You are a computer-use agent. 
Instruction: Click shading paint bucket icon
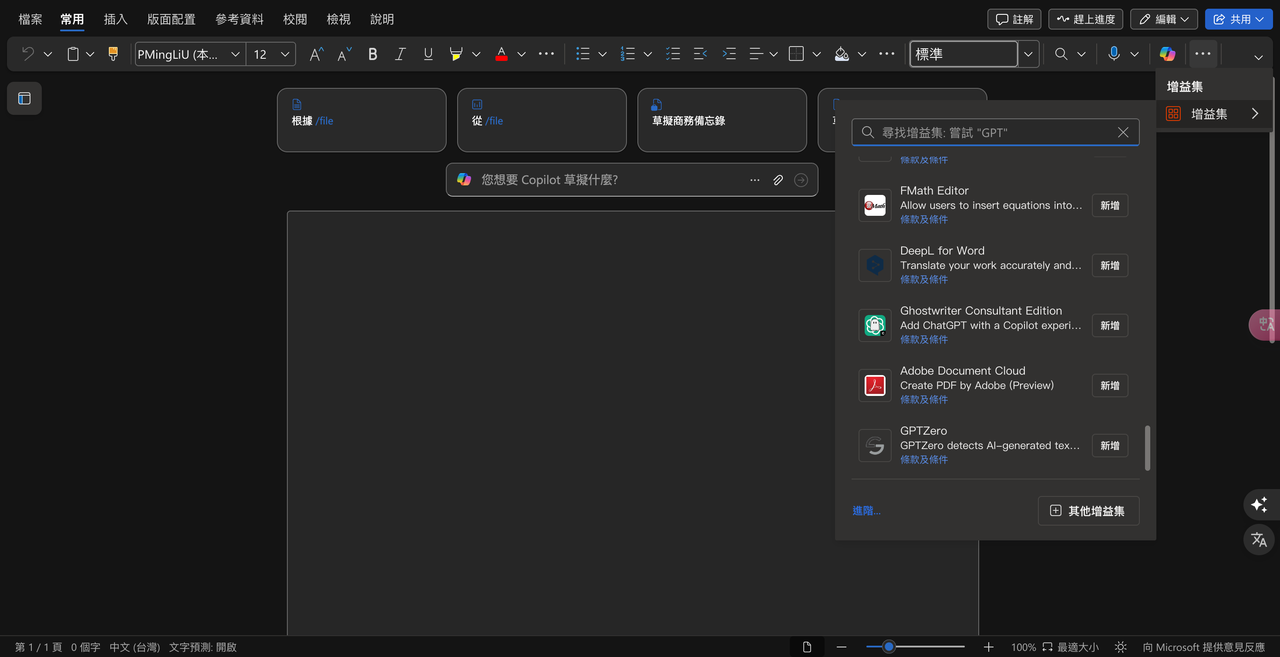842,54
